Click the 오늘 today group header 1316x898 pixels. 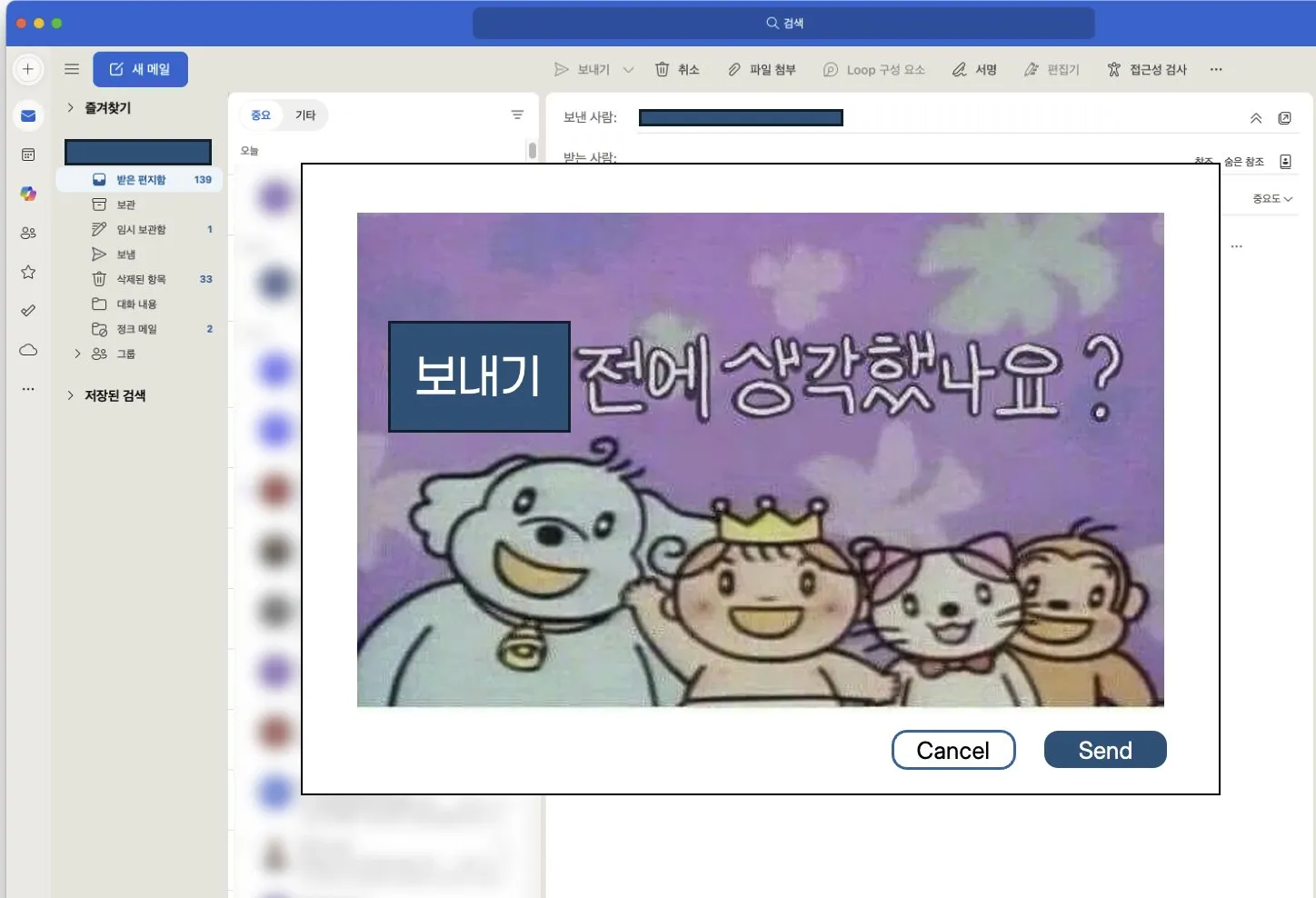[250, 151]
